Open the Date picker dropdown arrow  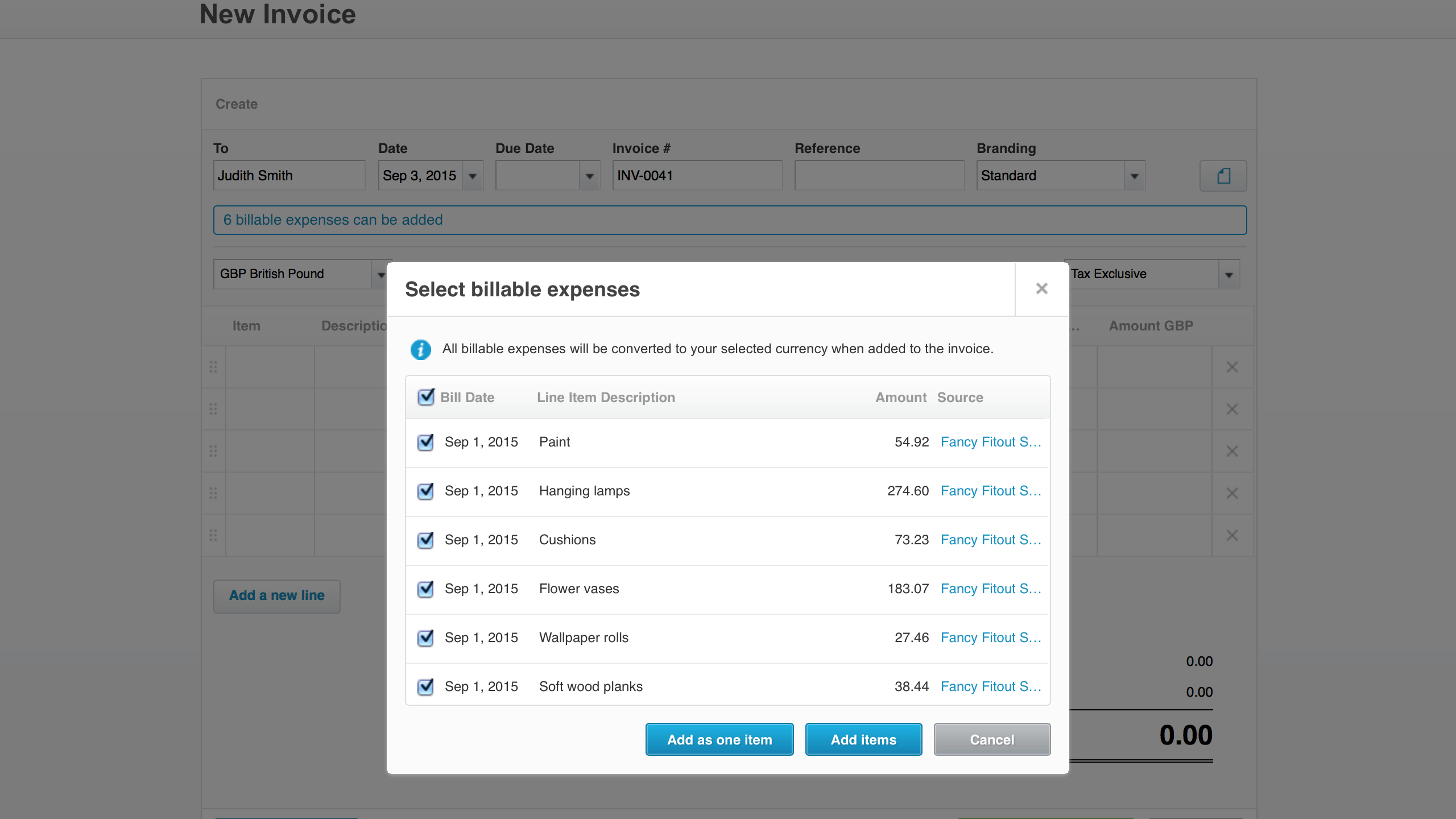[473, 176]
